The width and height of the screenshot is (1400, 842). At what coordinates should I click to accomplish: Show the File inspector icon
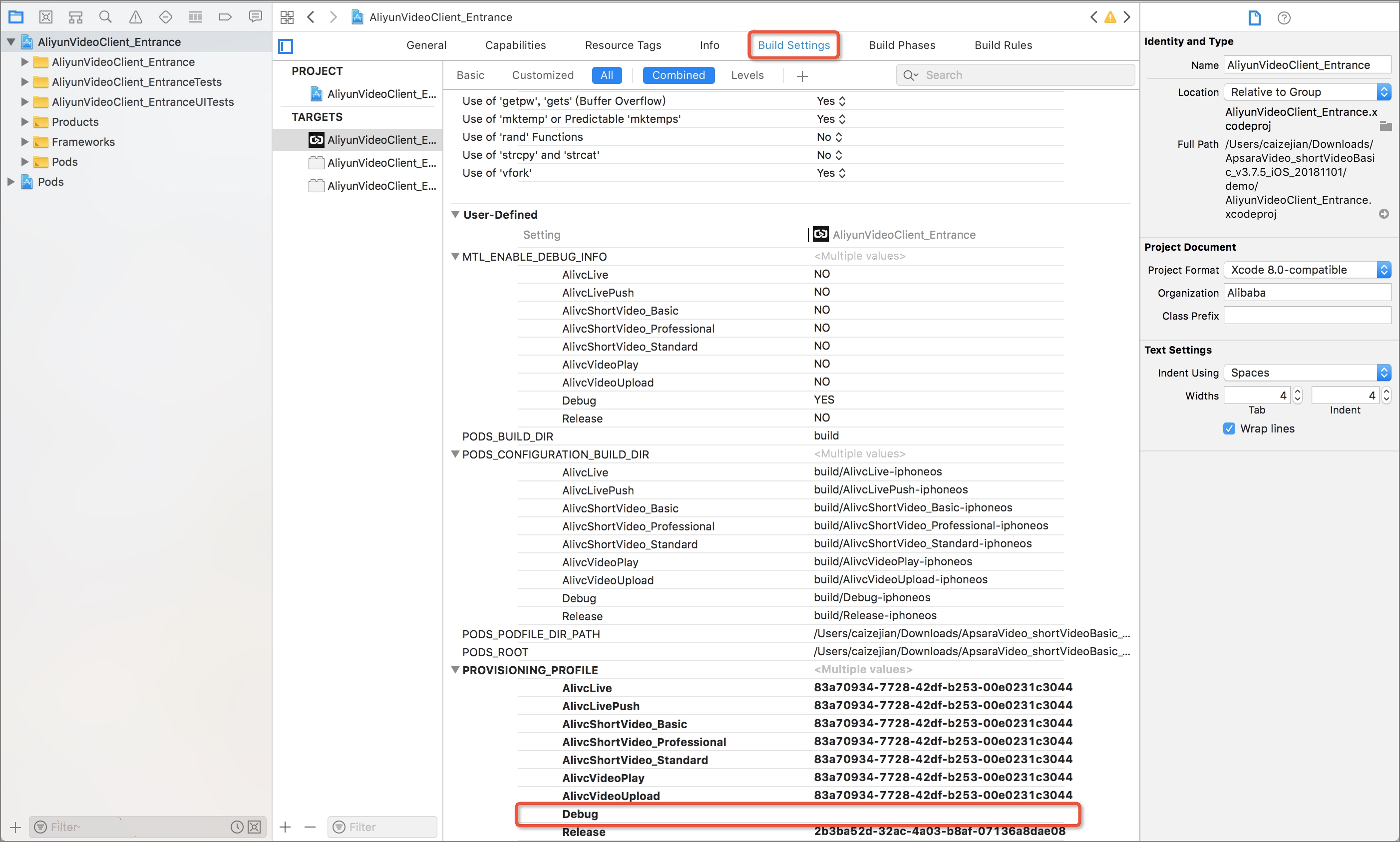pos(1254,17)
